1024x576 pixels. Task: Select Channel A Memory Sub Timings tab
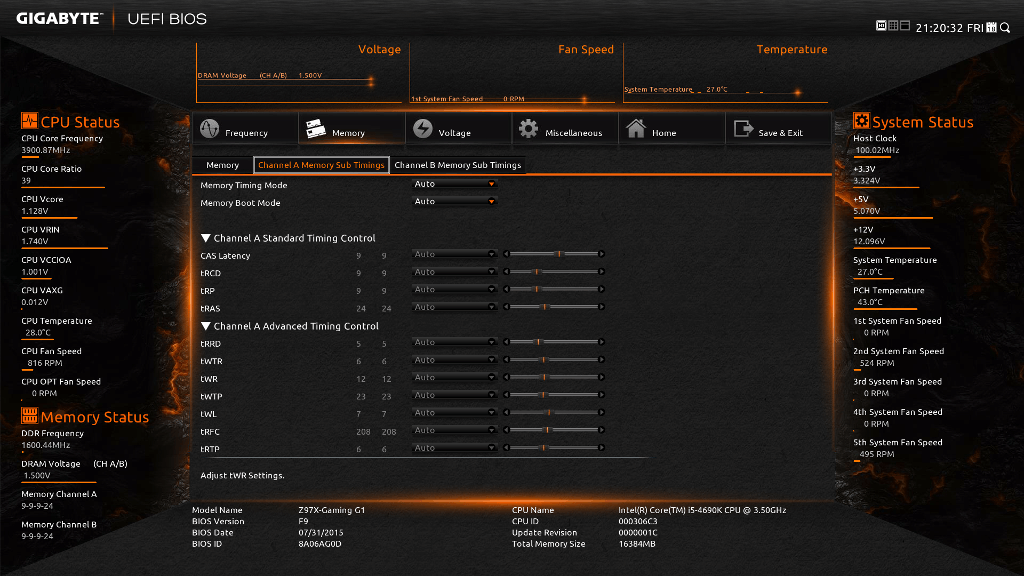pos(321,165)
